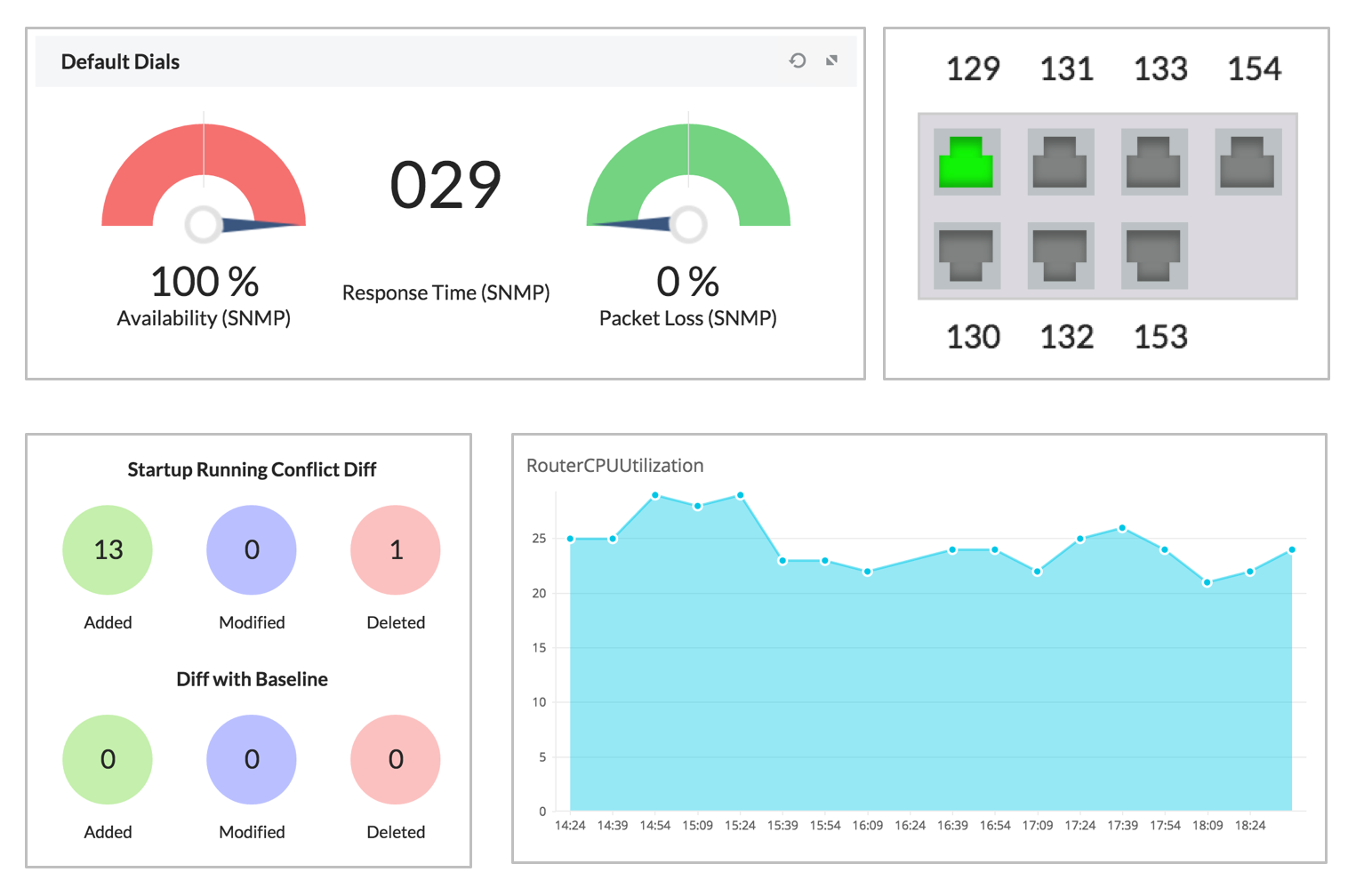
Task: Click the chart data point at 14:54
Action: (655, 495)
